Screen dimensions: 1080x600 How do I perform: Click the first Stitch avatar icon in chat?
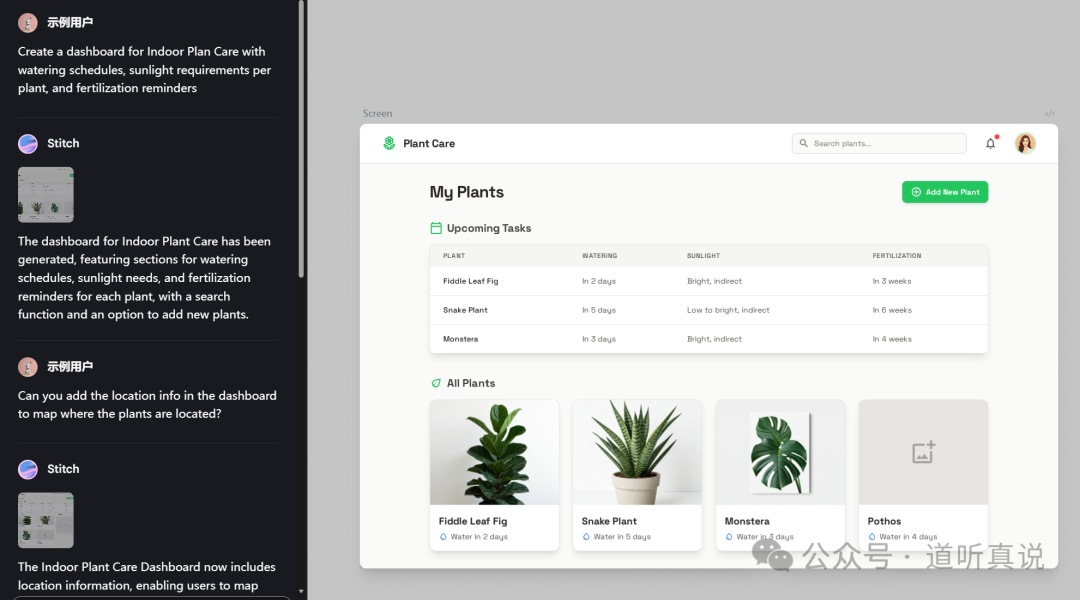click(28, 143)
